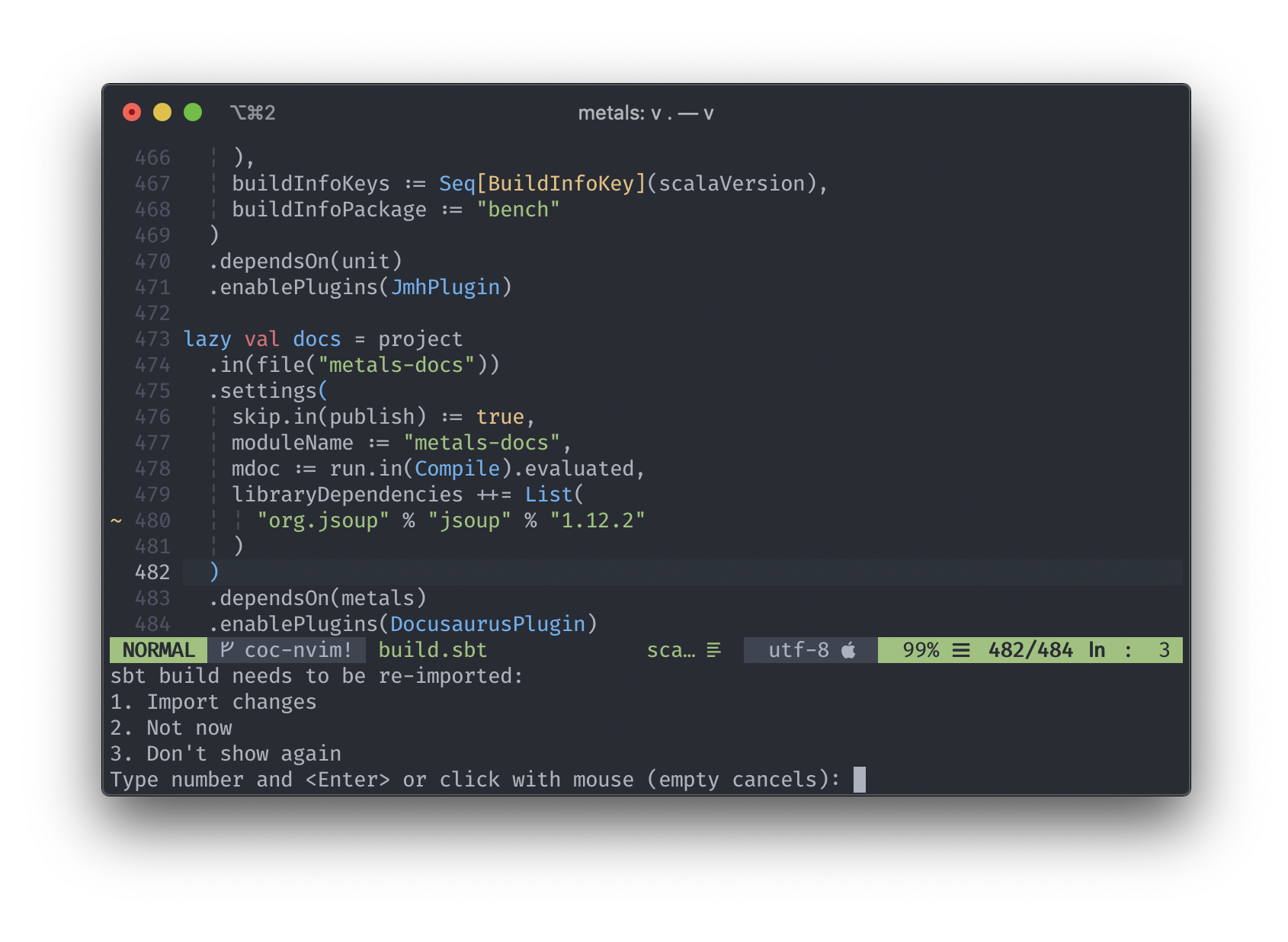
Task: Click the DocusaurusPlugin identifier on line 484
Action: point(488,624)
